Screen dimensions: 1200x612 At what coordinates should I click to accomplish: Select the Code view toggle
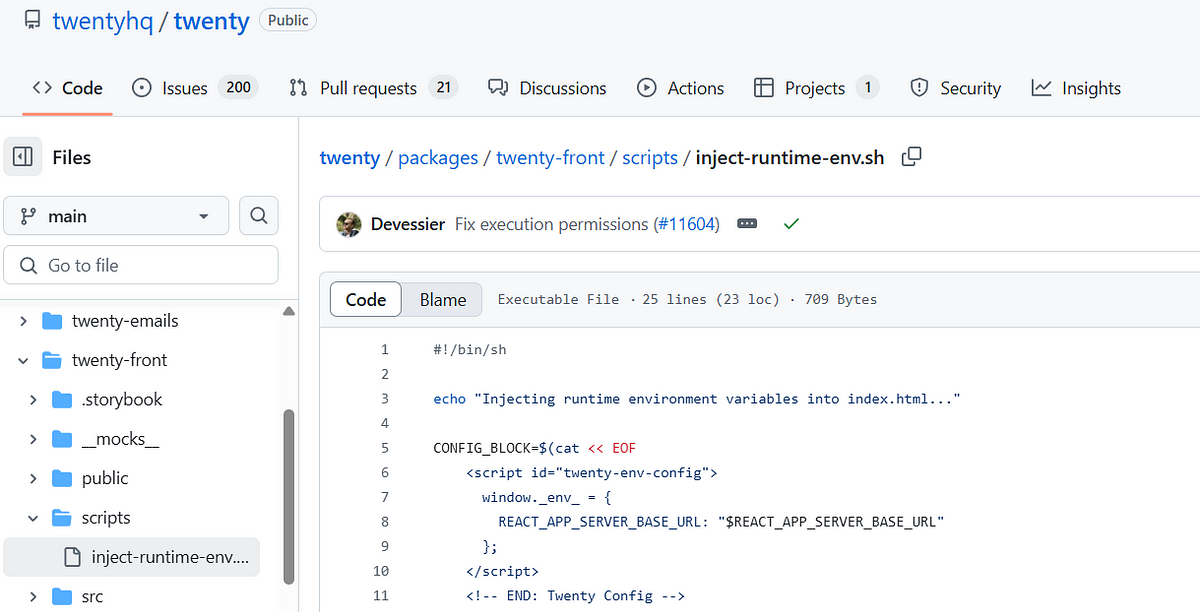click(x=366, y=299)
